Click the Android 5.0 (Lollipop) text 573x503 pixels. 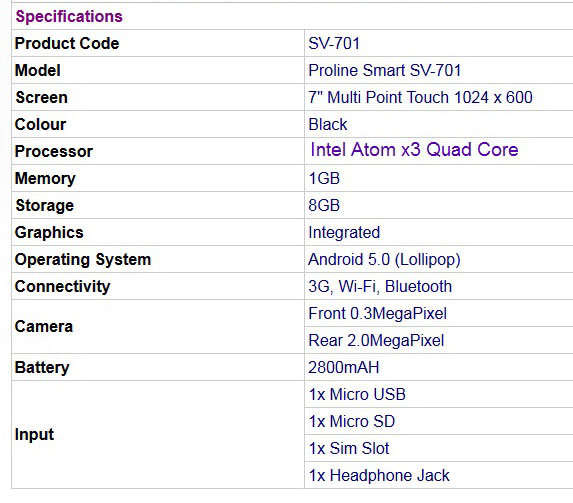(384, 260)
